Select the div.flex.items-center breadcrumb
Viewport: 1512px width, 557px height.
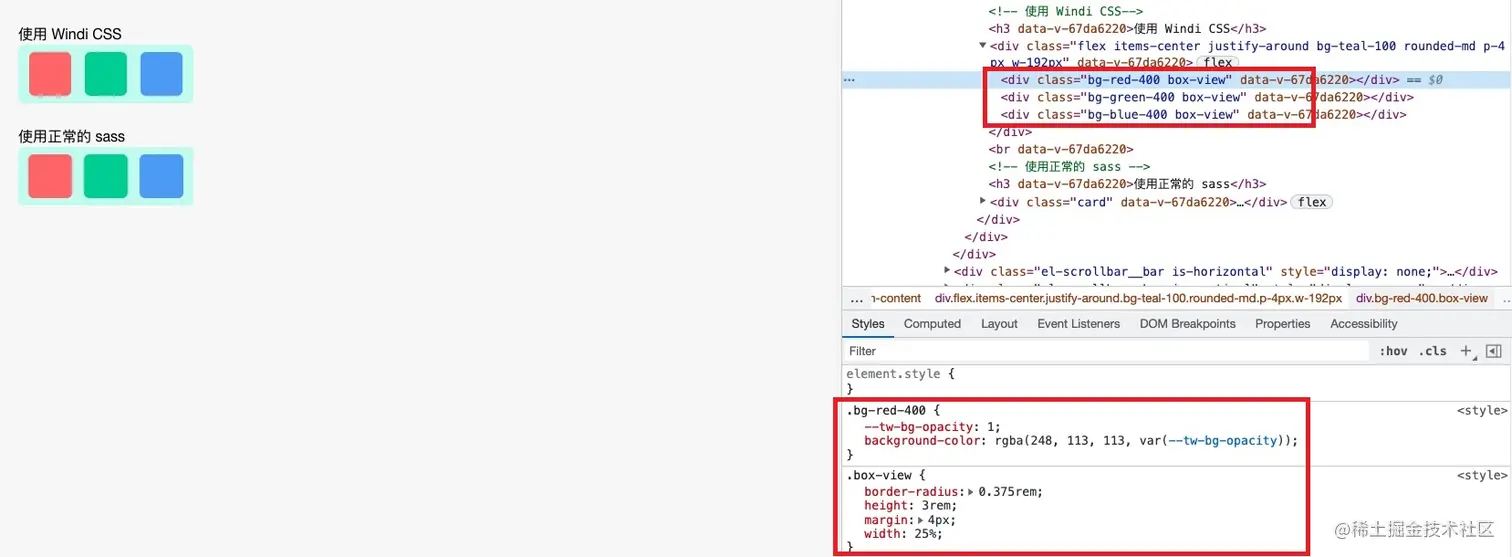point(1138,299)
